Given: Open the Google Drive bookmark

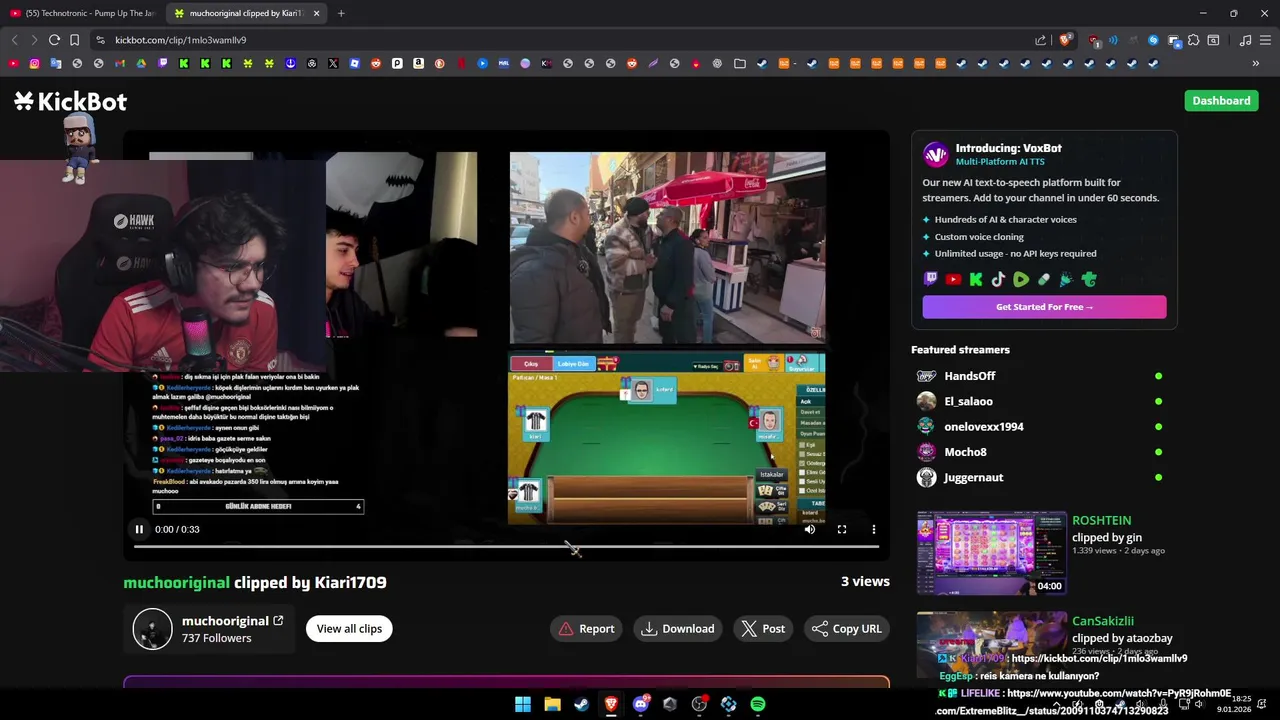Looking at the screenshot, I should (x=141, y=63).
